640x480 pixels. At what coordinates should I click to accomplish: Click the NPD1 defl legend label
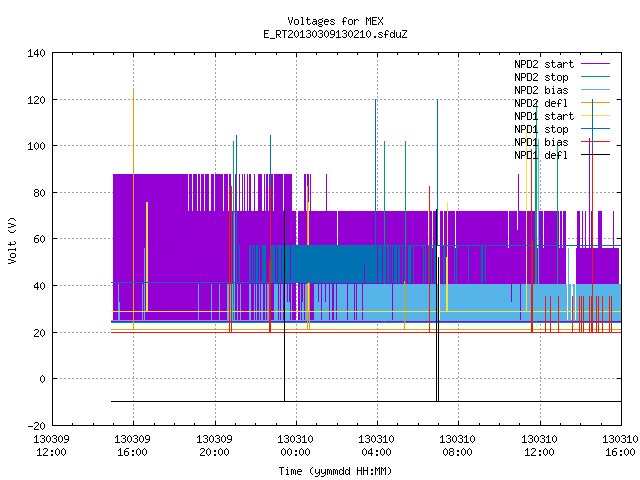[x=541, y=155]
